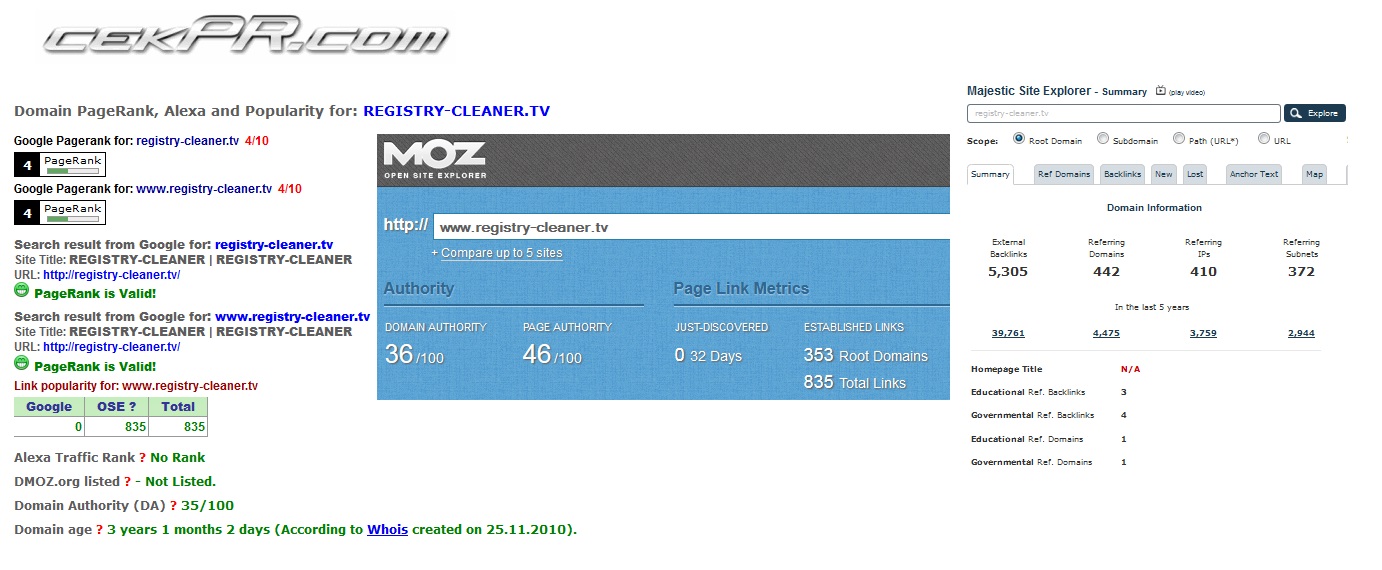Click the 'Governmental Ref. Backlinks' row label
This screenshot has width=1382, height=570.
coord(1032,415)
